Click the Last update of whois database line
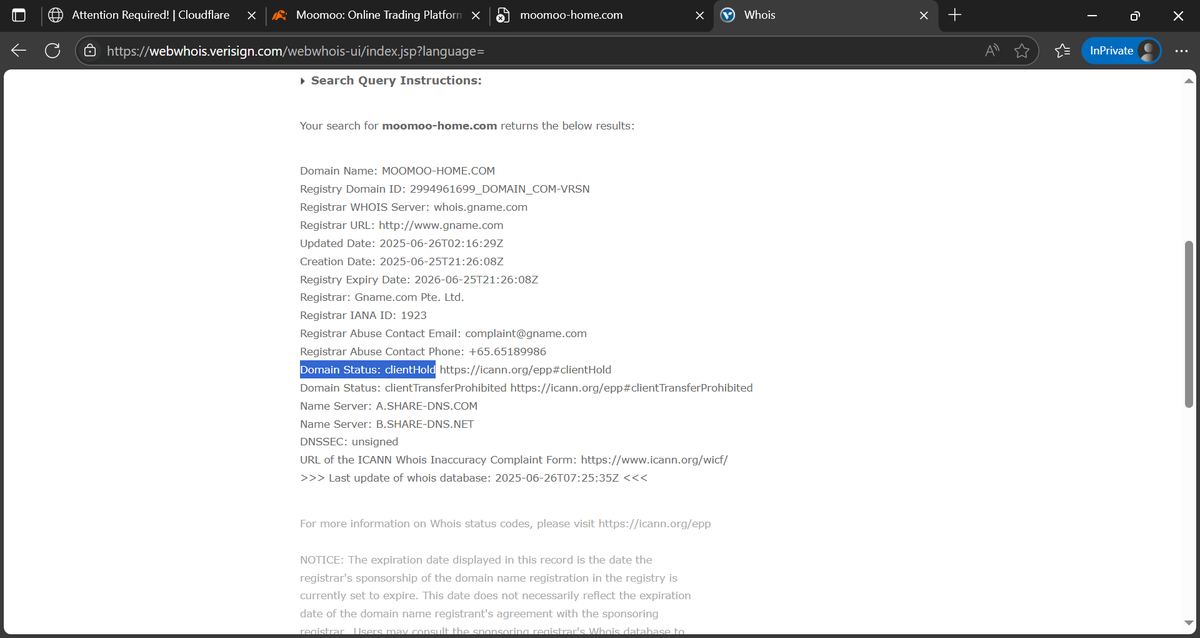This screenshot has width=1200, height=638. pos(474,478)
